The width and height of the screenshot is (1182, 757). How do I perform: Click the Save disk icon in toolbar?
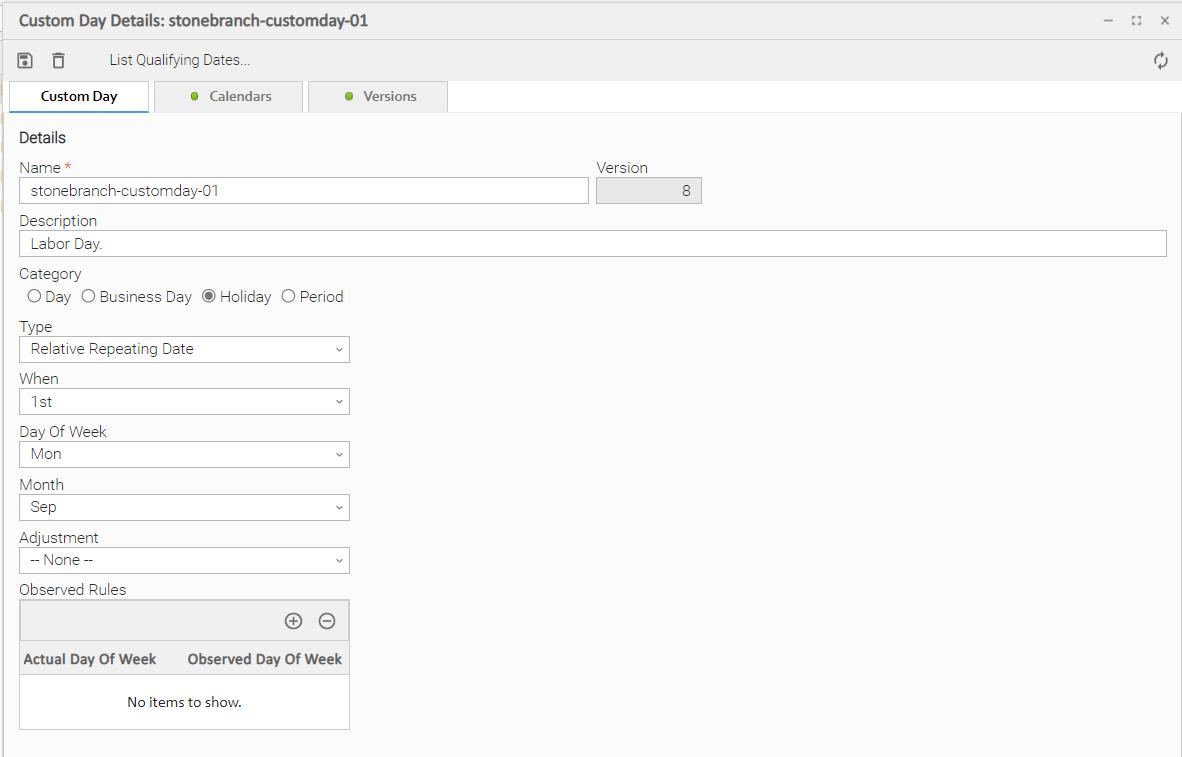coord(26,61)
